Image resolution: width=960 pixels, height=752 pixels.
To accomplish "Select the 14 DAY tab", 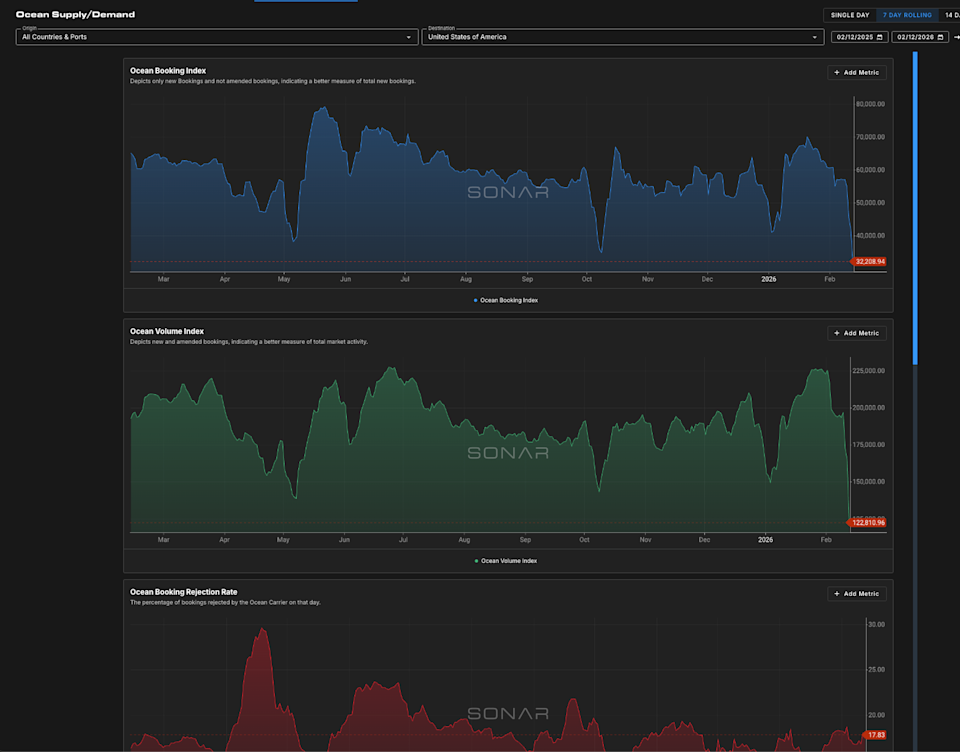I will [x=950, y=15].
